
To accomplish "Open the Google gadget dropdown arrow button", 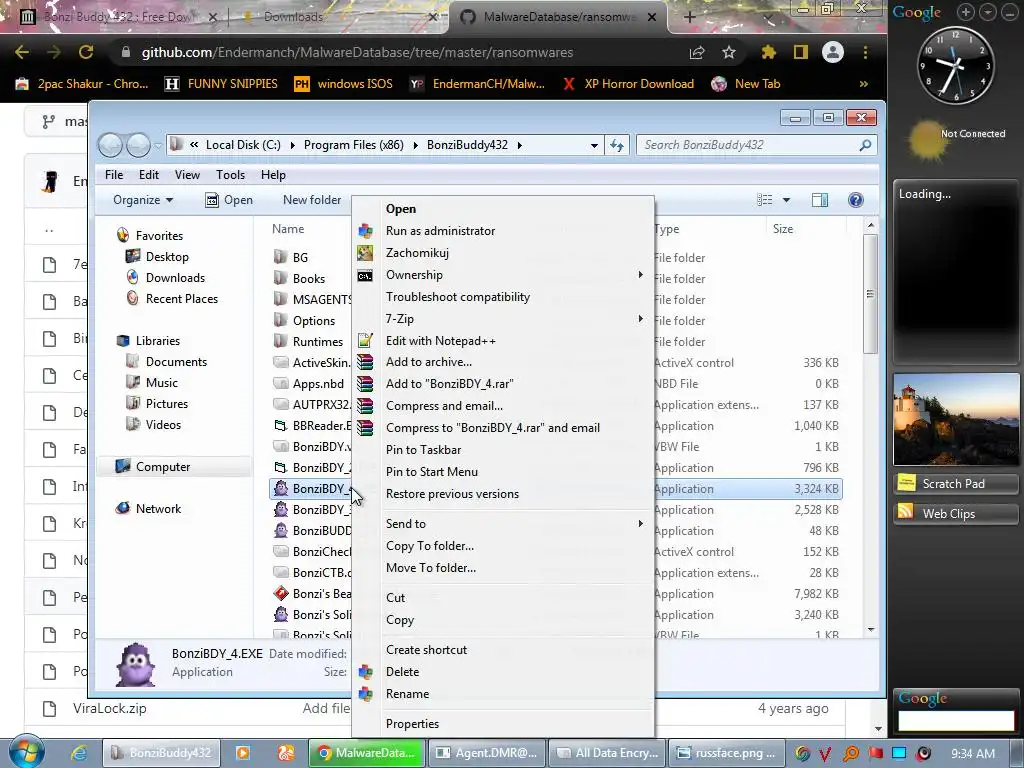I will click(x=987, y=12).
